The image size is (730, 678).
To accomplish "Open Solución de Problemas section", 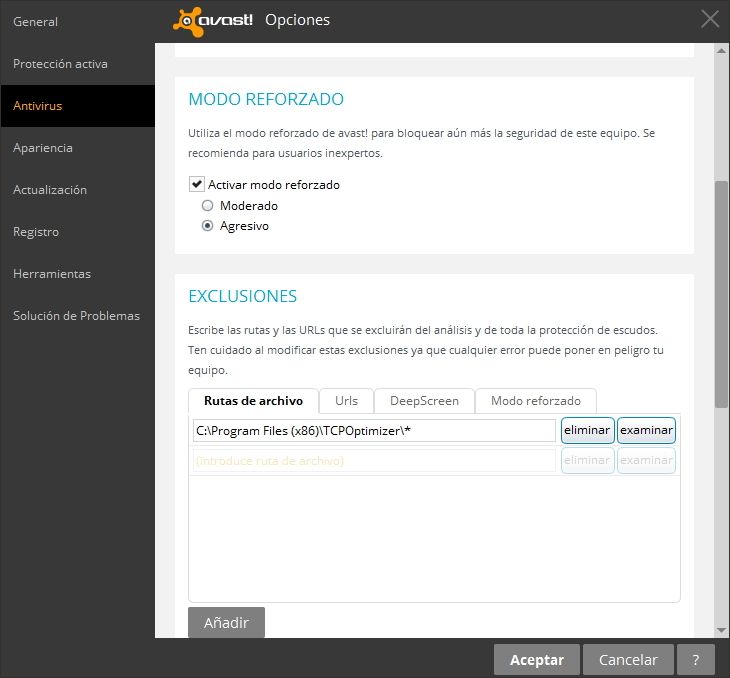I will (76, 315).
